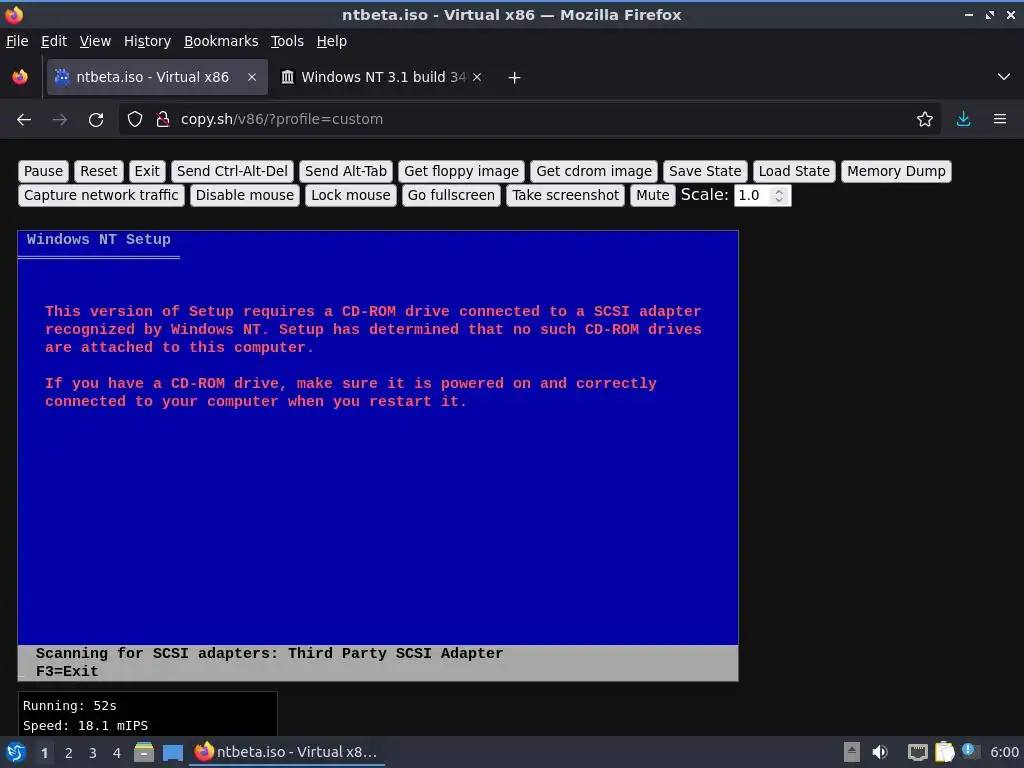Send Ctrl-Alt-Del to the VM

pyautogui.click(x=232, y=171)
